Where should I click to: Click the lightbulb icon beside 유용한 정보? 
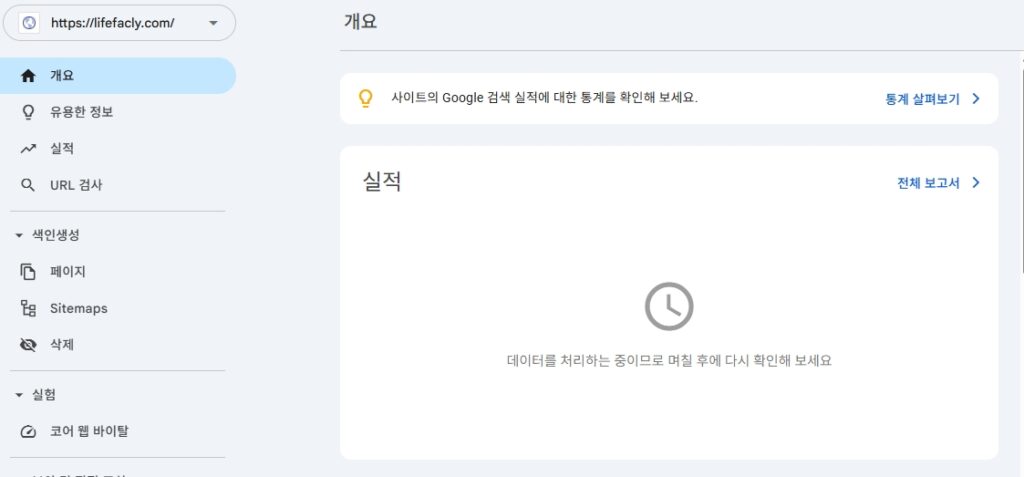tap(27, 112)
